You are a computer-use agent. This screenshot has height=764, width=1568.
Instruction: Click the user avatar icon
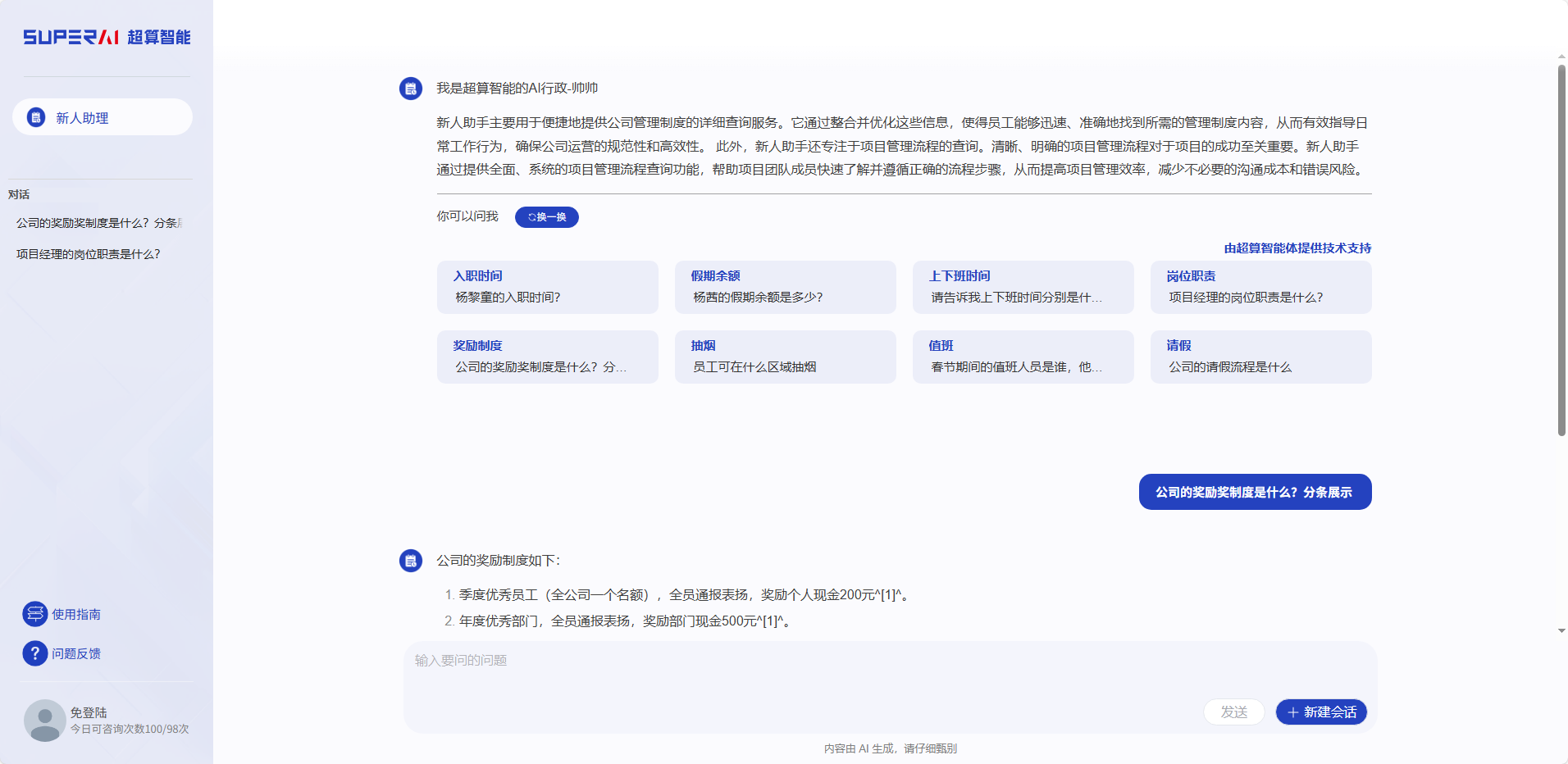[x=44, y=720]
